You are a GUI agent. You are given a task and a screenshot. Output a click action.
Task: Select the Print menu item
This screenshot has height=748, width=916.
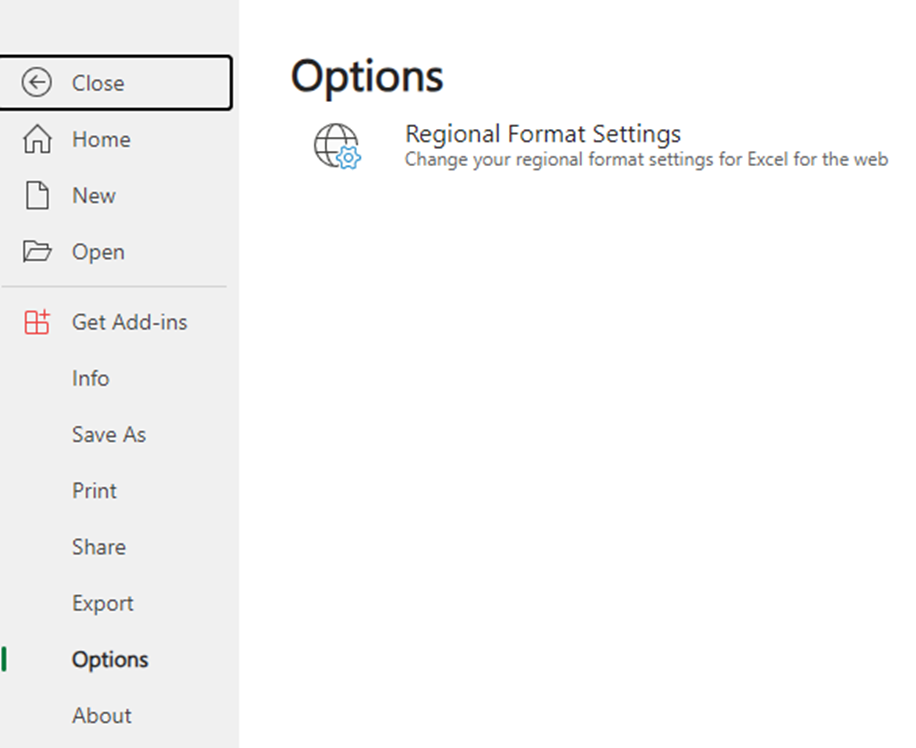point(95,490)
